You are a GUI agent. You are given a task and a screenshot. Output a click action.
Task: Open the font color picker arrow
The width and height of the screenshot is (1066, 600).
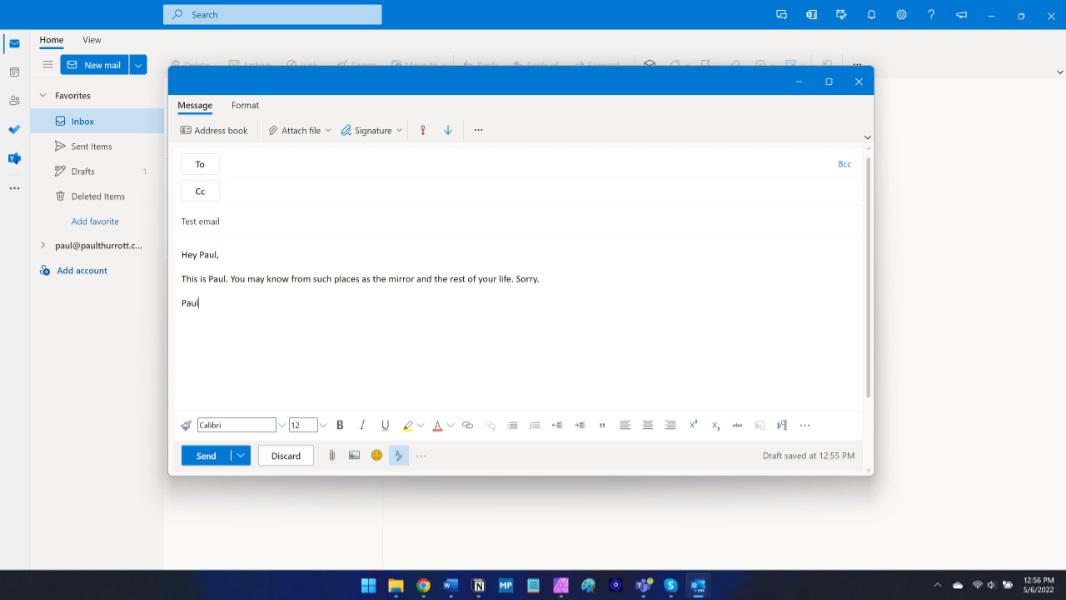pyautogui.click(x=450, y=426)
